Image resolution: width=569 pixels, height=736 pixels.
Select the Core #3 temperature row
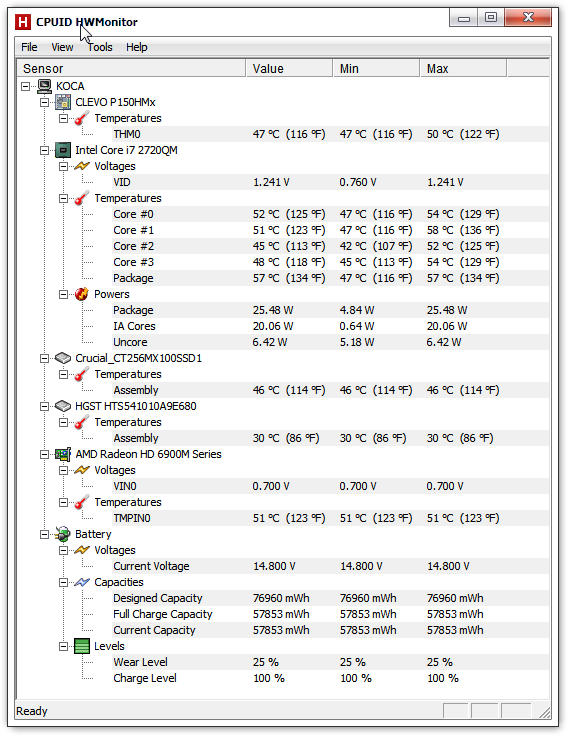[331, 262]
